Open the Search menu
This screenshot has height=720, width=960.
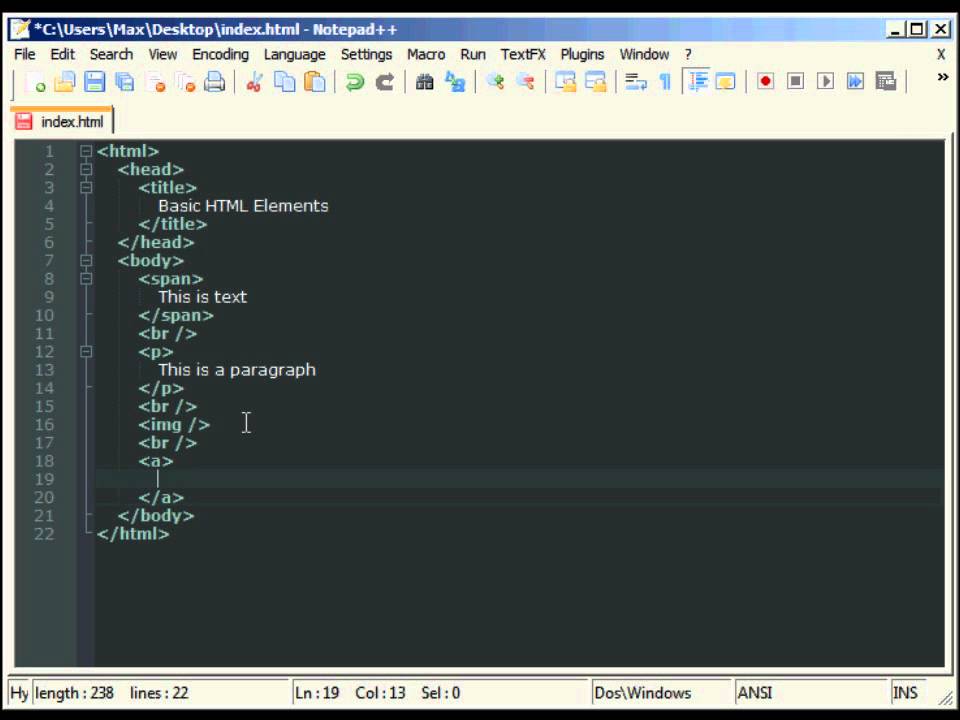coord(111,54)
